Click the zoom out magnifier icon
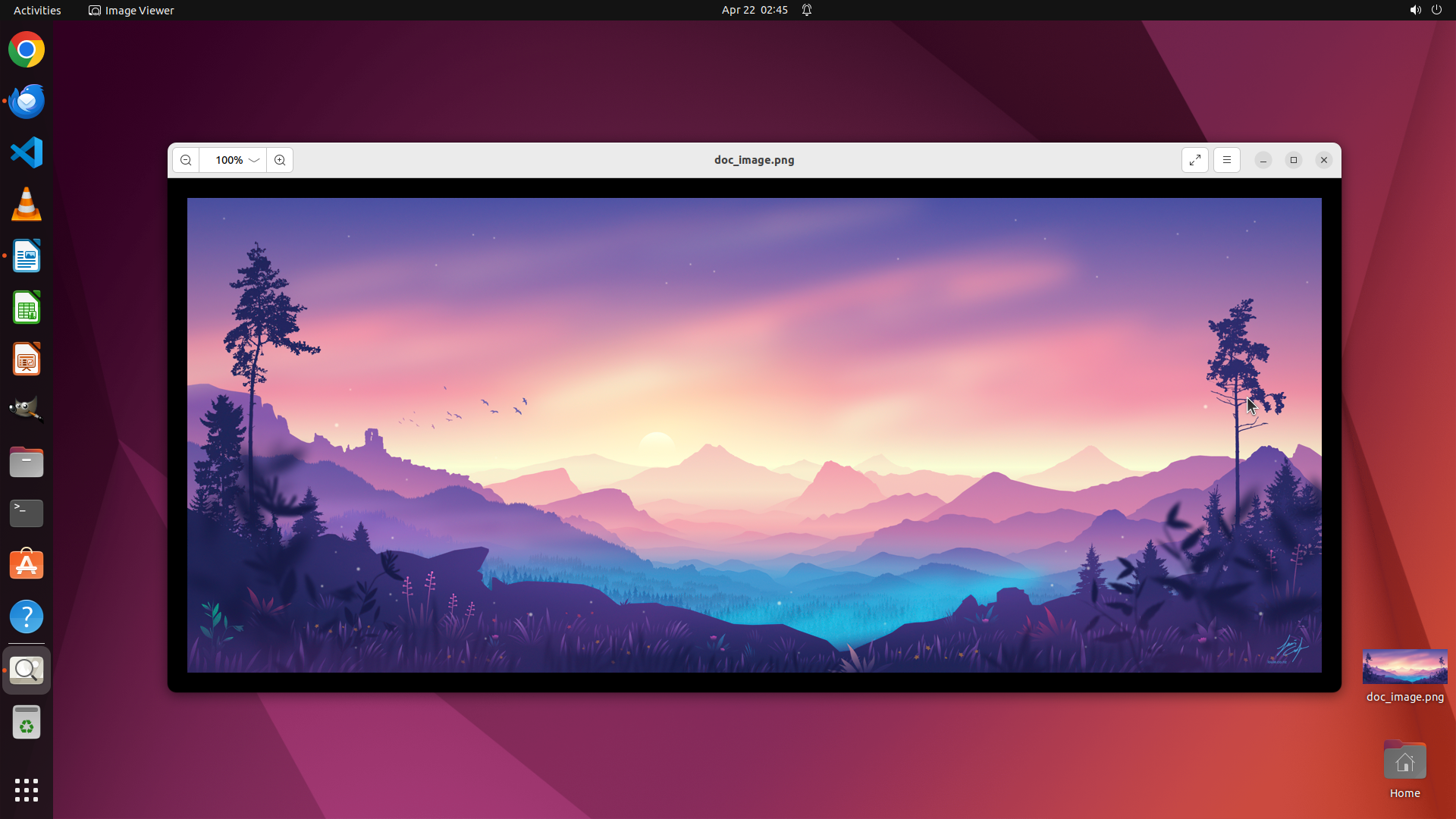The width and height of the screenshot is (1456, 819). tap(186, 160)
